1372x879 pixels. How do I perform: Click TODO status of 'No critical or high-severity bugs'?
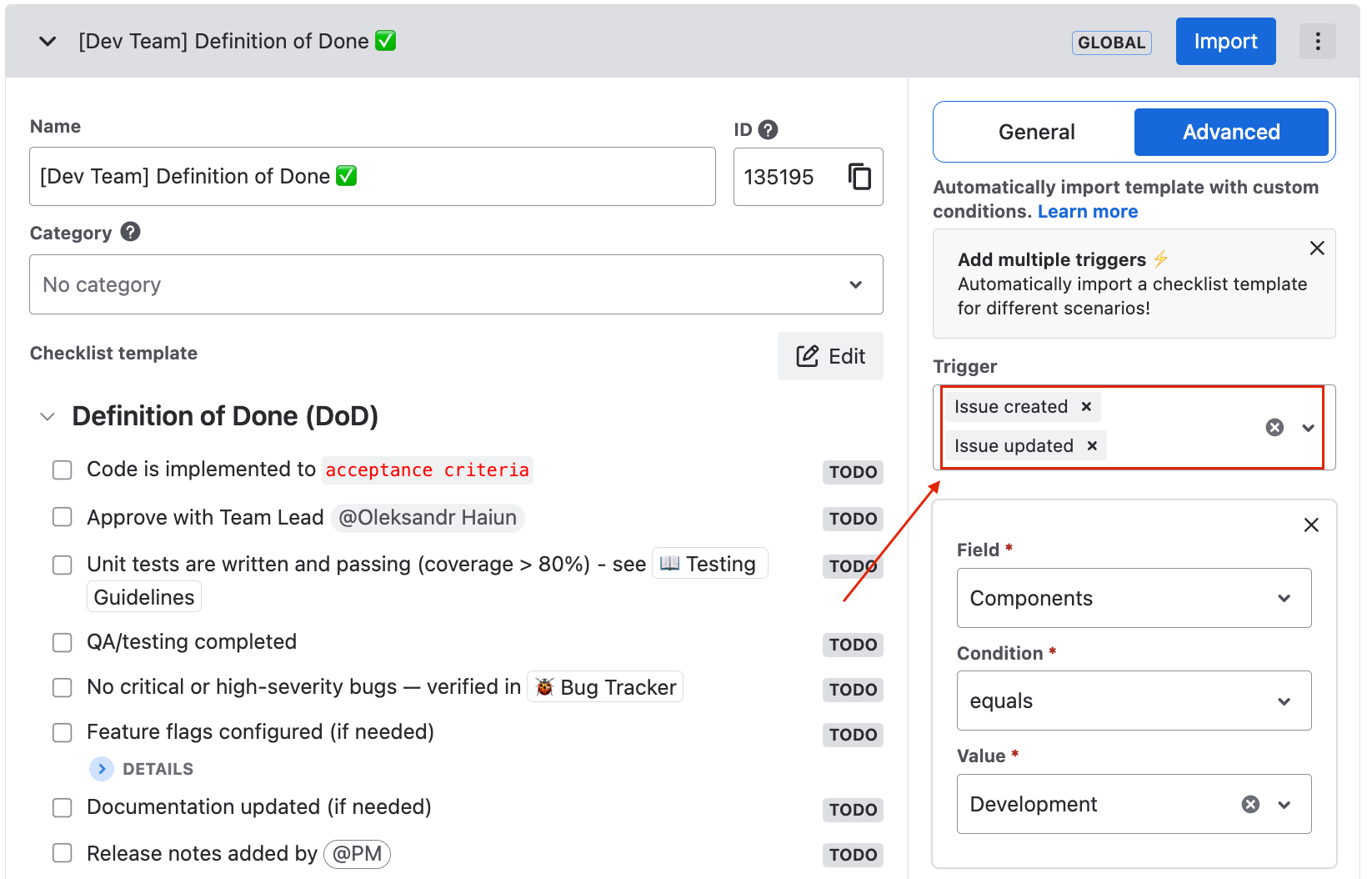[x=853, y=690]
